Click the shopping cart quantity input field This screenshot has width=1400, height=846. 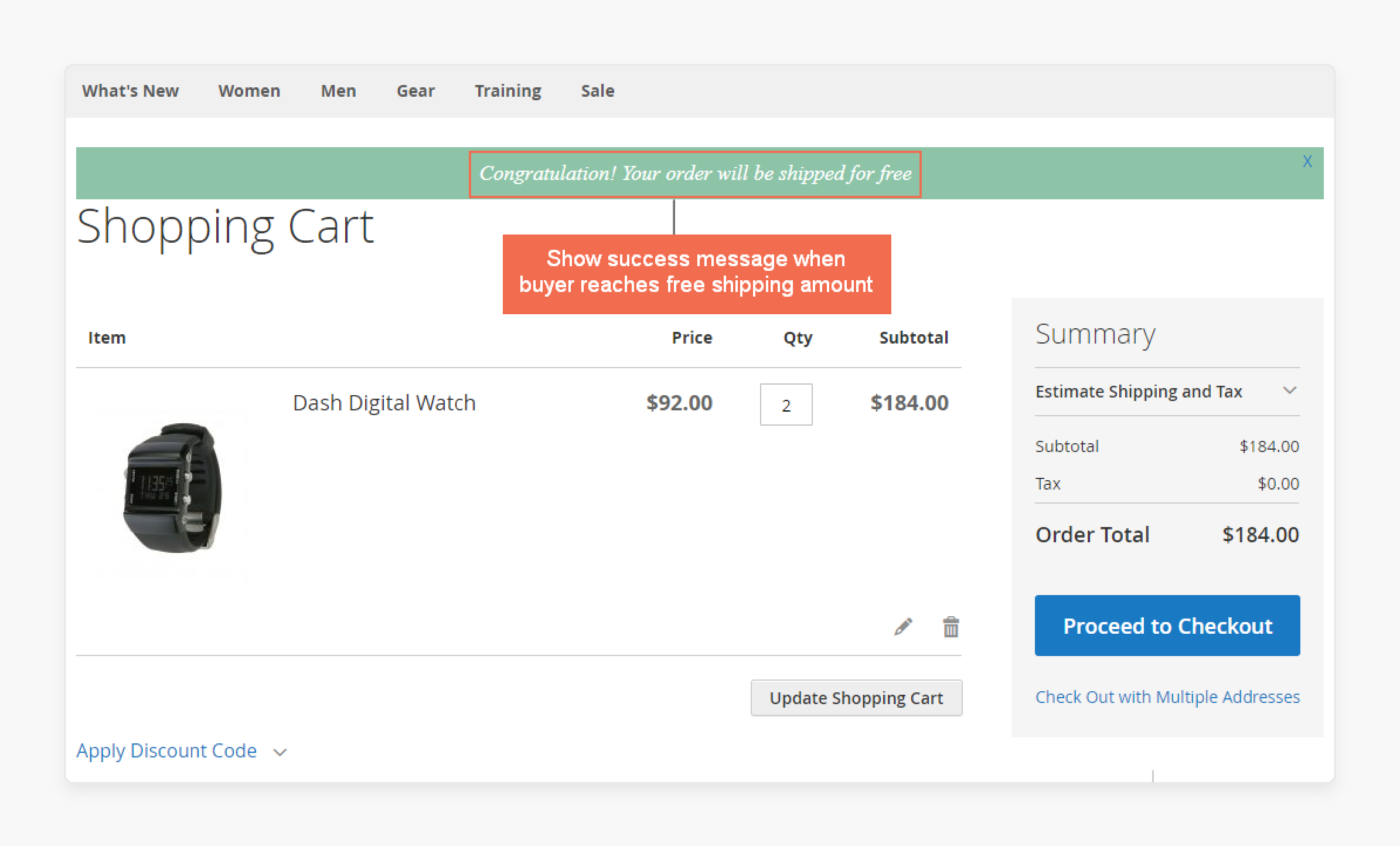click(786, 404)
